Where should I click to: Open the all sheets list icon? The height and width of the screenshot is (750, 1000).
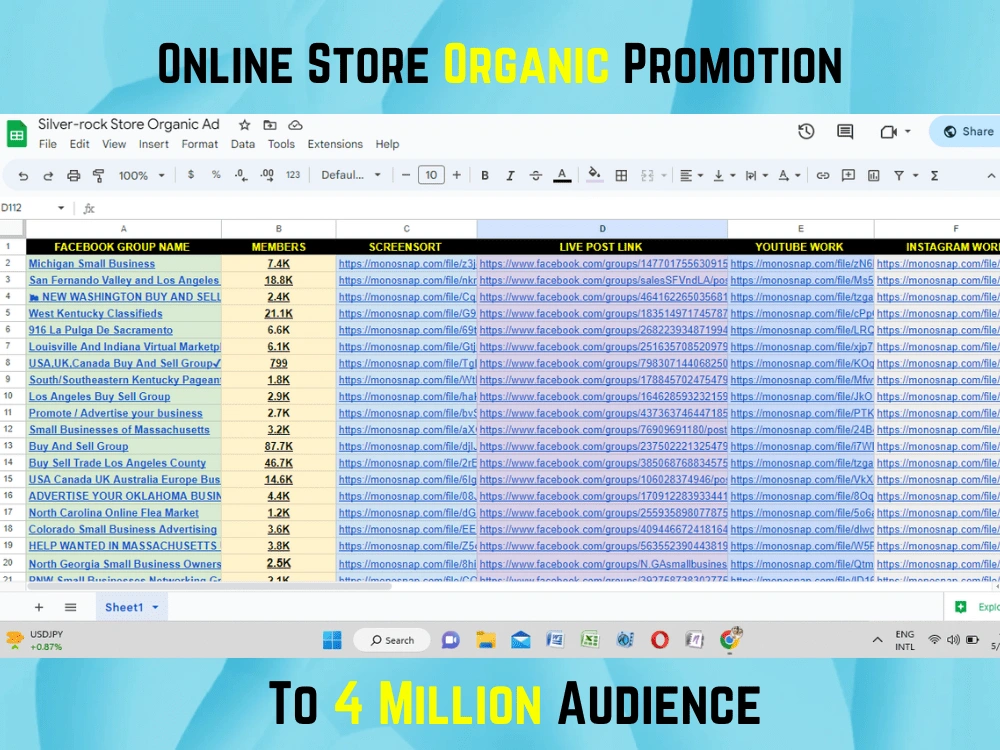click(x=71, y=607)
